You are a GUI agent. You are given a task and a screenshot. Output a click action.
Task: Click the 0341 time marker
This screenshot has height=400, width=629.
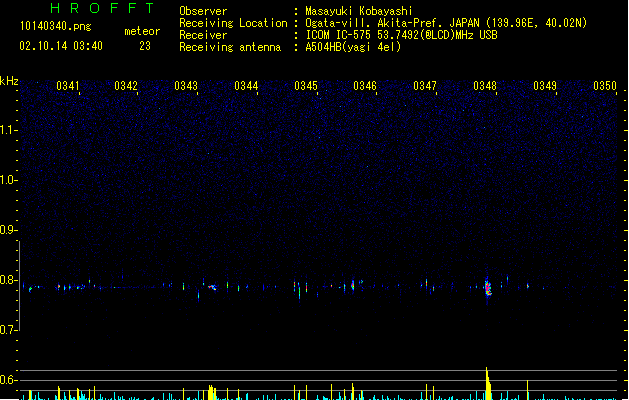(x=68, y=86)
